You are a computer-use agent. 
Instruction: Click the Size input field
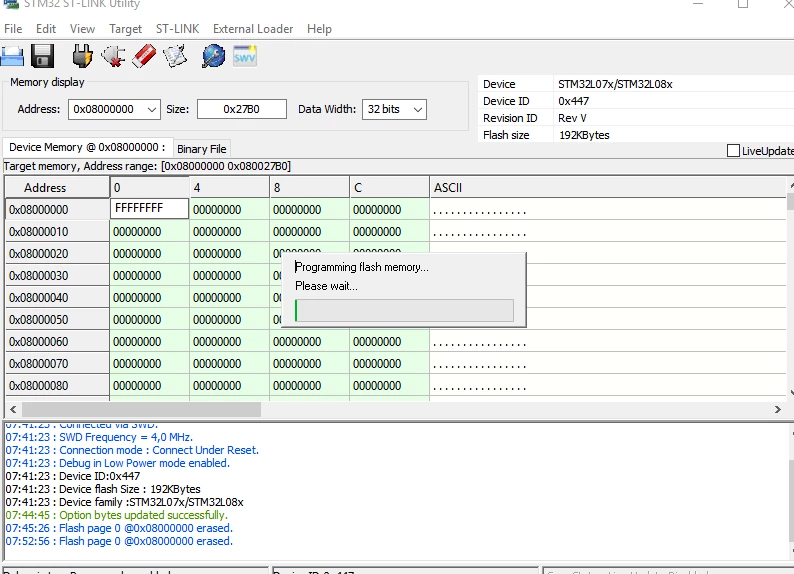pyautogui.click(x=242, y=109)
